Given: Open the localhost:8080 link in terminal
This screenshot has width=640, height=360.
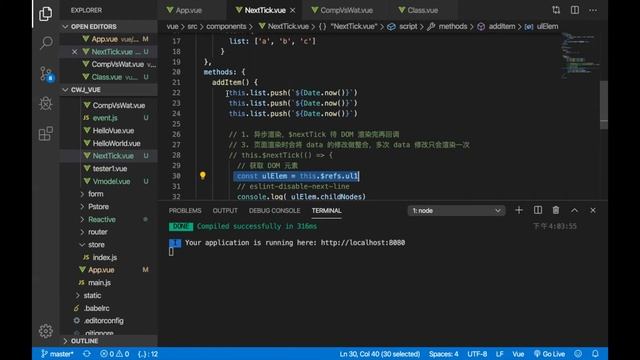Looking at the screenshot, I should (x=363, y=242).
